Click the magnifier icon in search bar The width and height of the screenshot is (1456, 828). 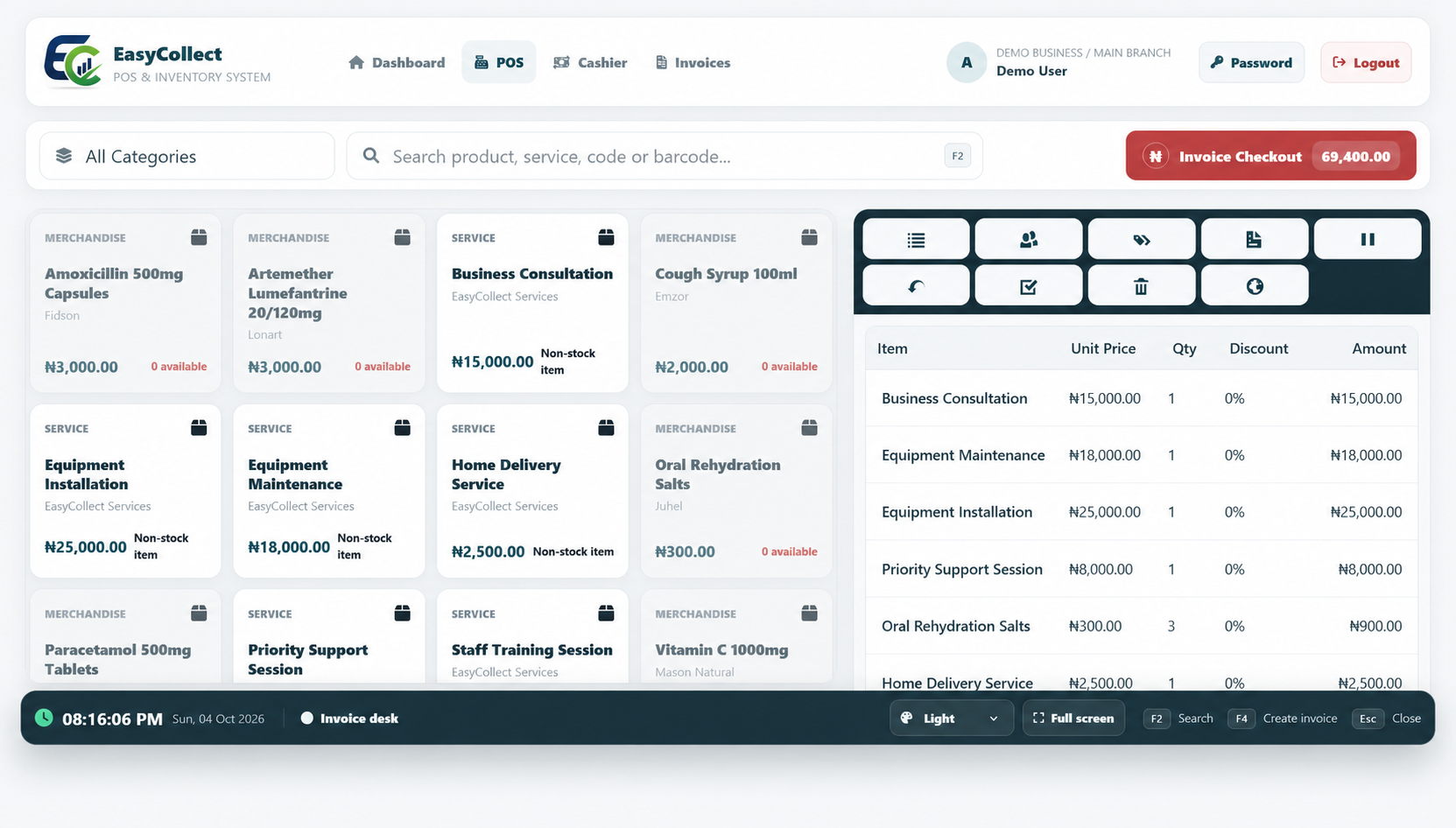[x=371, y=156]
